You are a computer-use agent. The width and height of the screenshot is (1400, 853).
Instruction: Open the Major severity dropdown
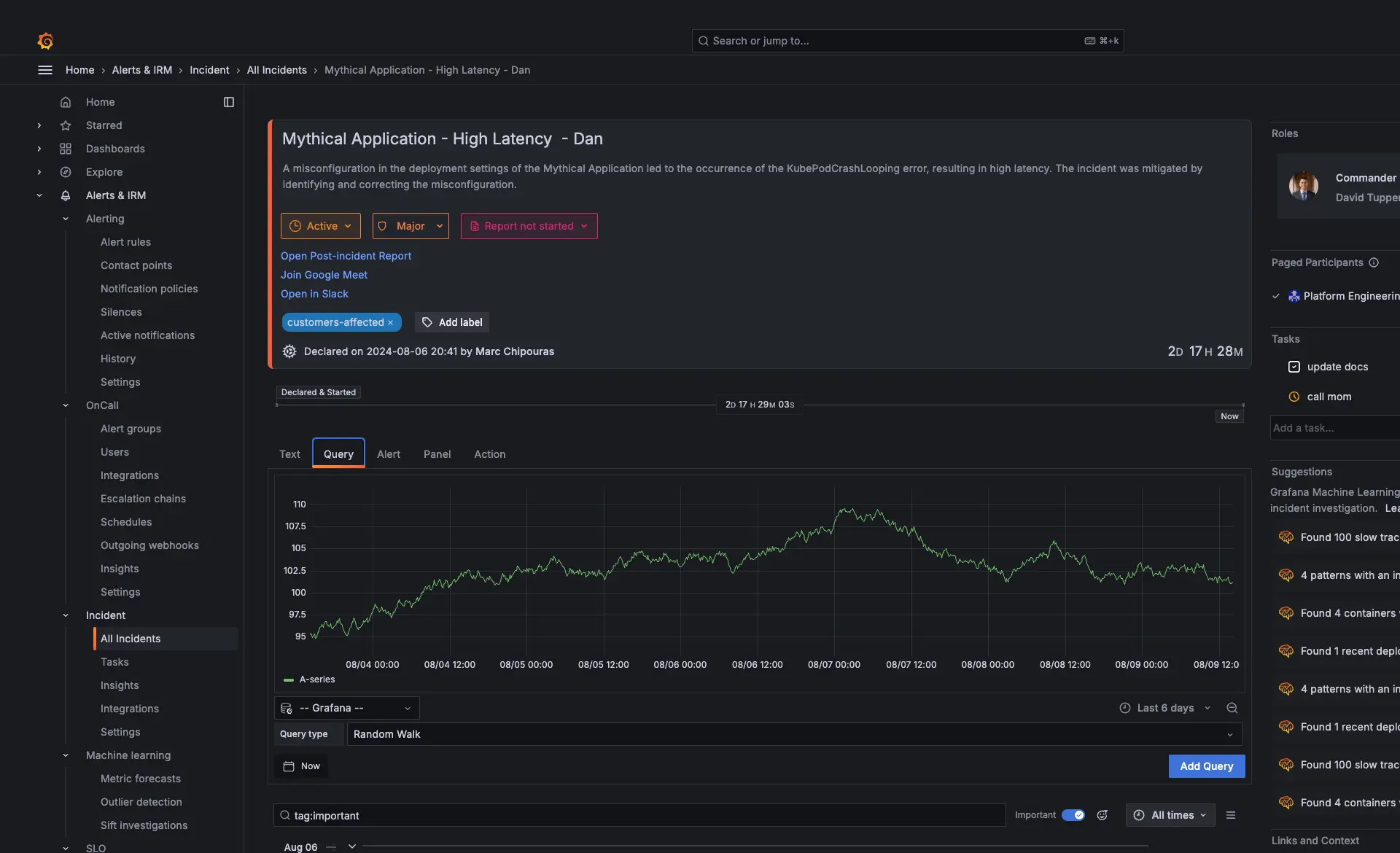click(x=411, y=226)
